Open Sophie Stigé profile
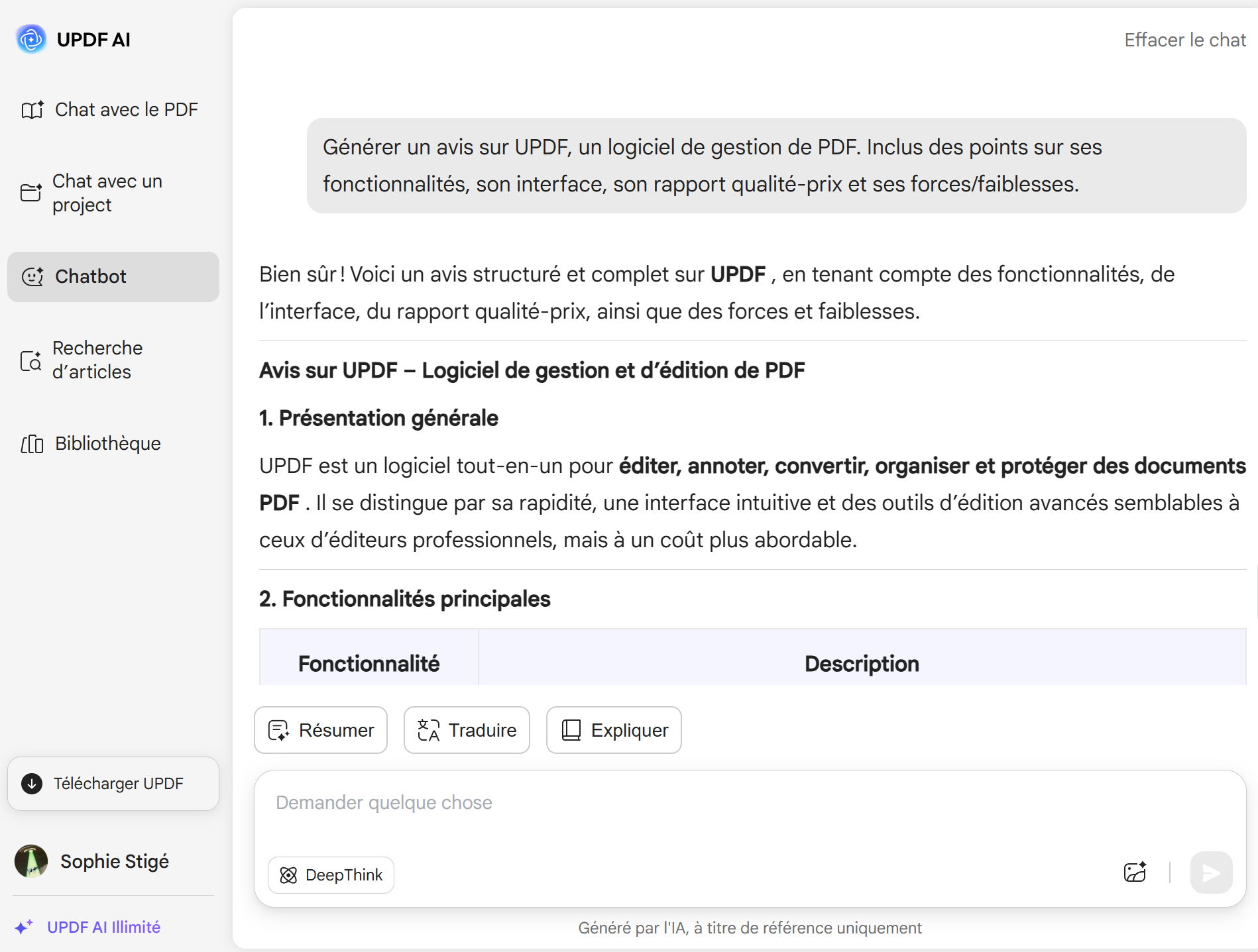The image size is (1258, 952). (93, 861)
